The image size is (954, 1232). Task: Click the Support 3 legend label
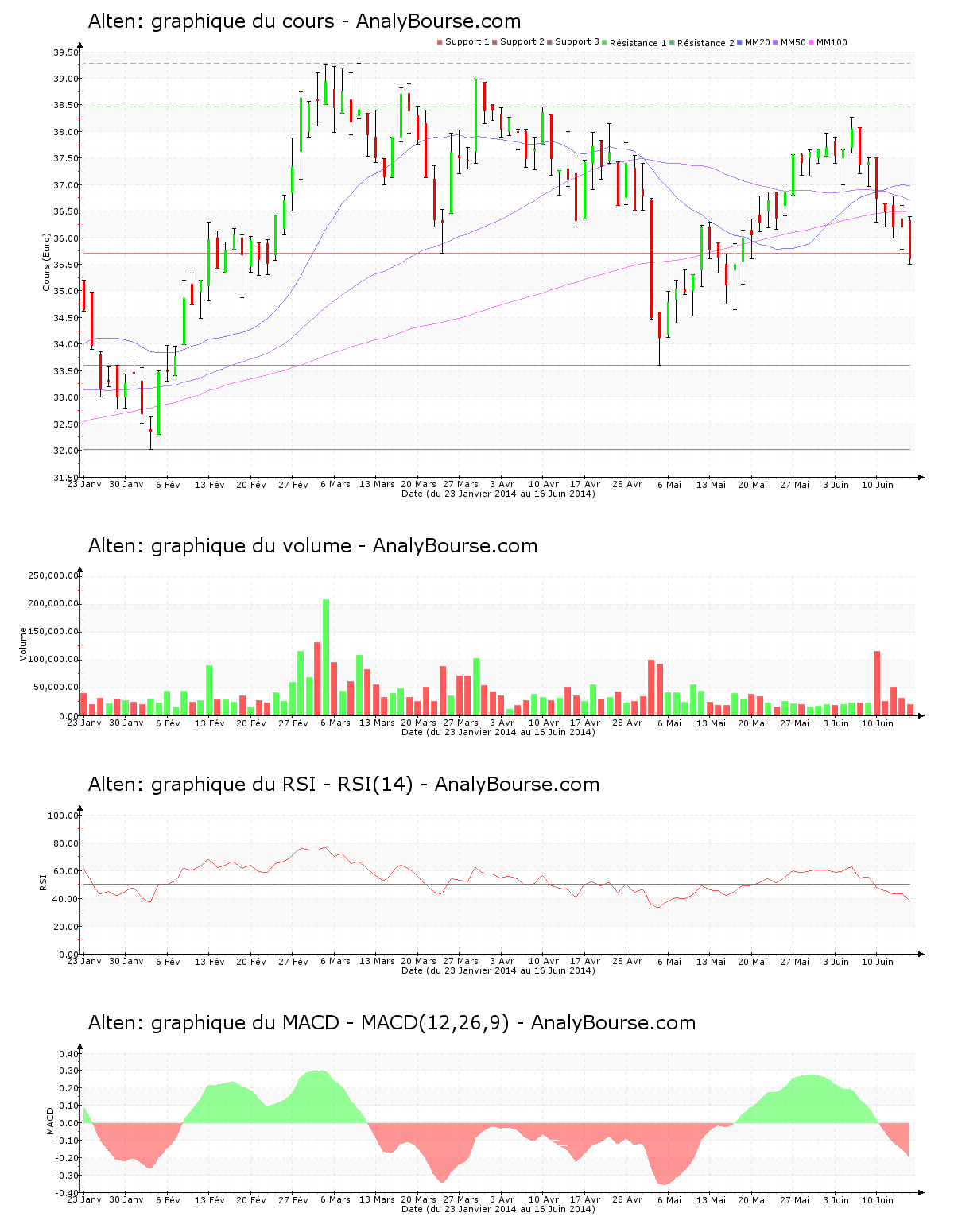(x=577, y=42)
